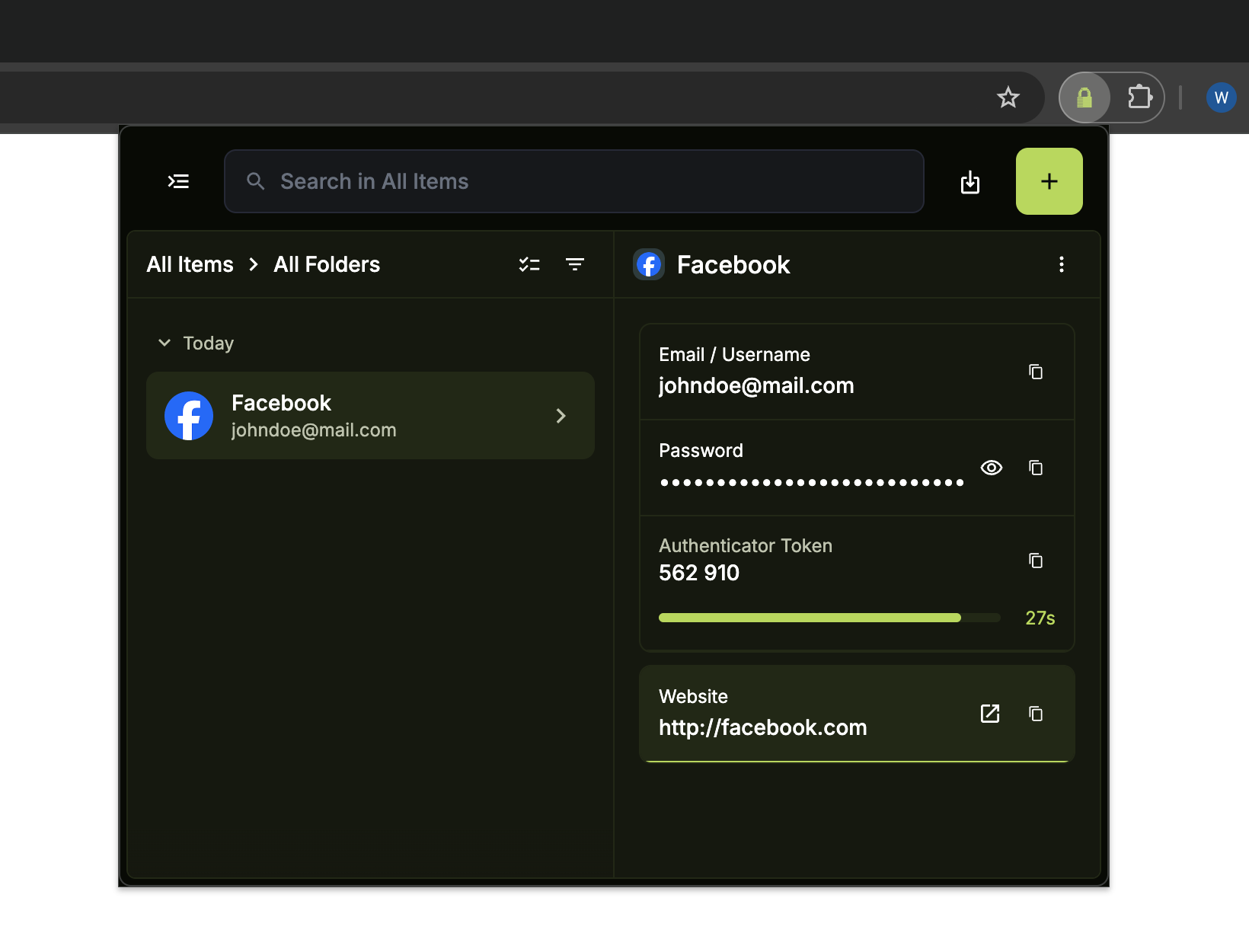Click the Facebook title in detail header

tap(733, 264)
